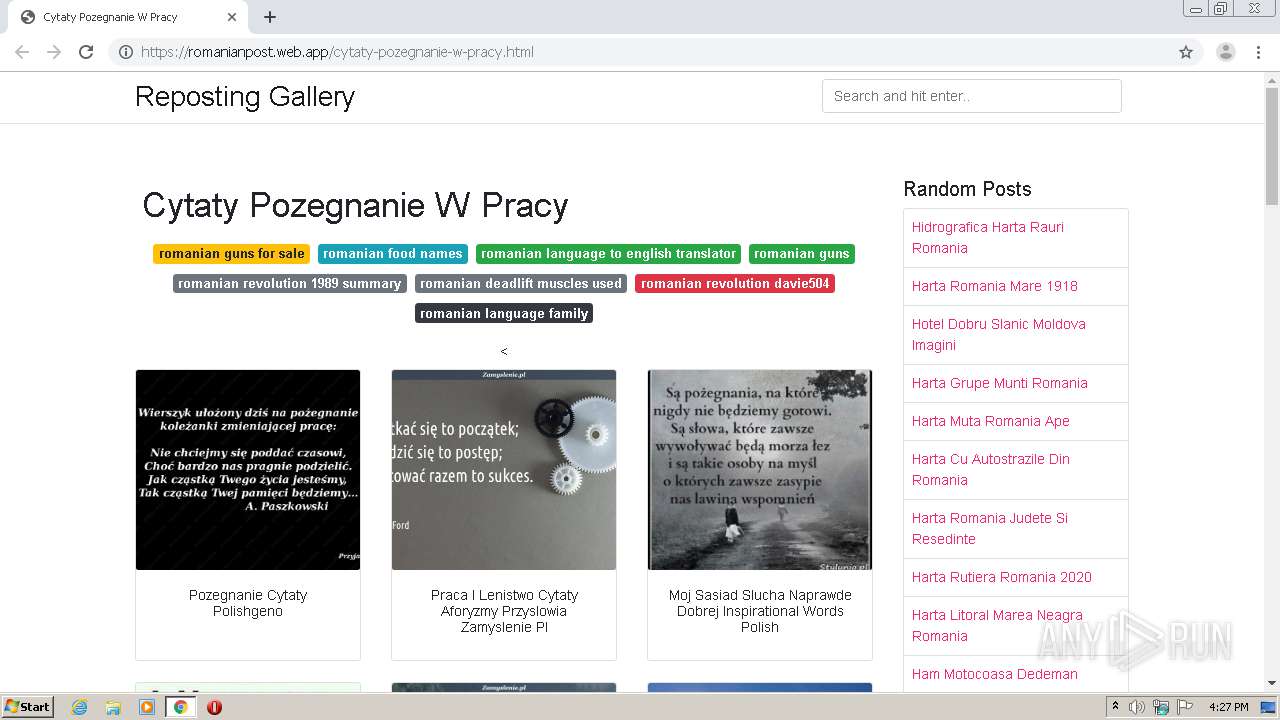1280x720 pixels.
Task: Open the Chrome three-dot menu
Action: pos(1259,52)
